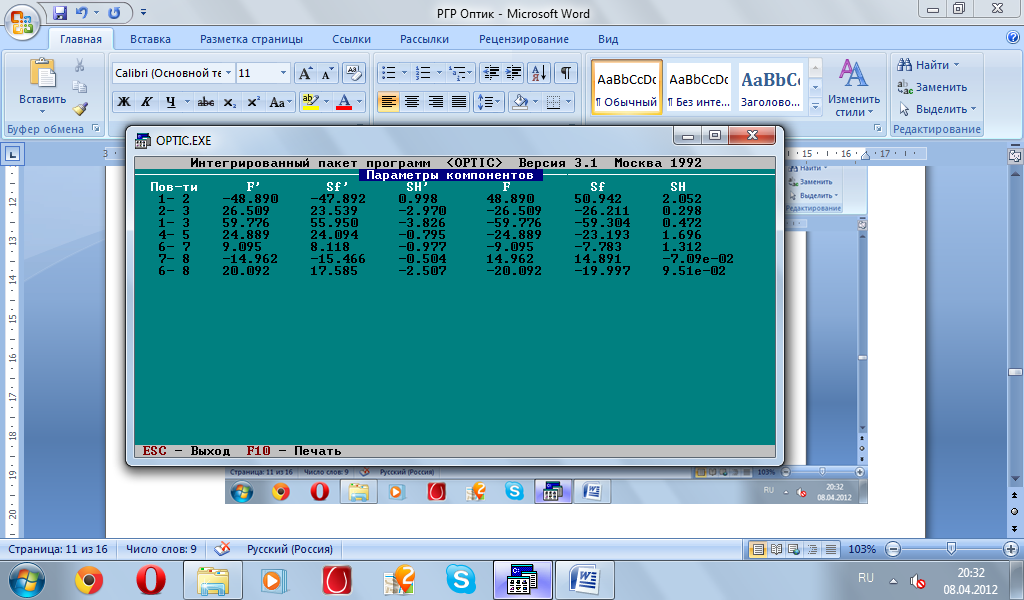Increase font size with grow-font icon
Screen dimensions: 1024x600
[x=305, y=73]
